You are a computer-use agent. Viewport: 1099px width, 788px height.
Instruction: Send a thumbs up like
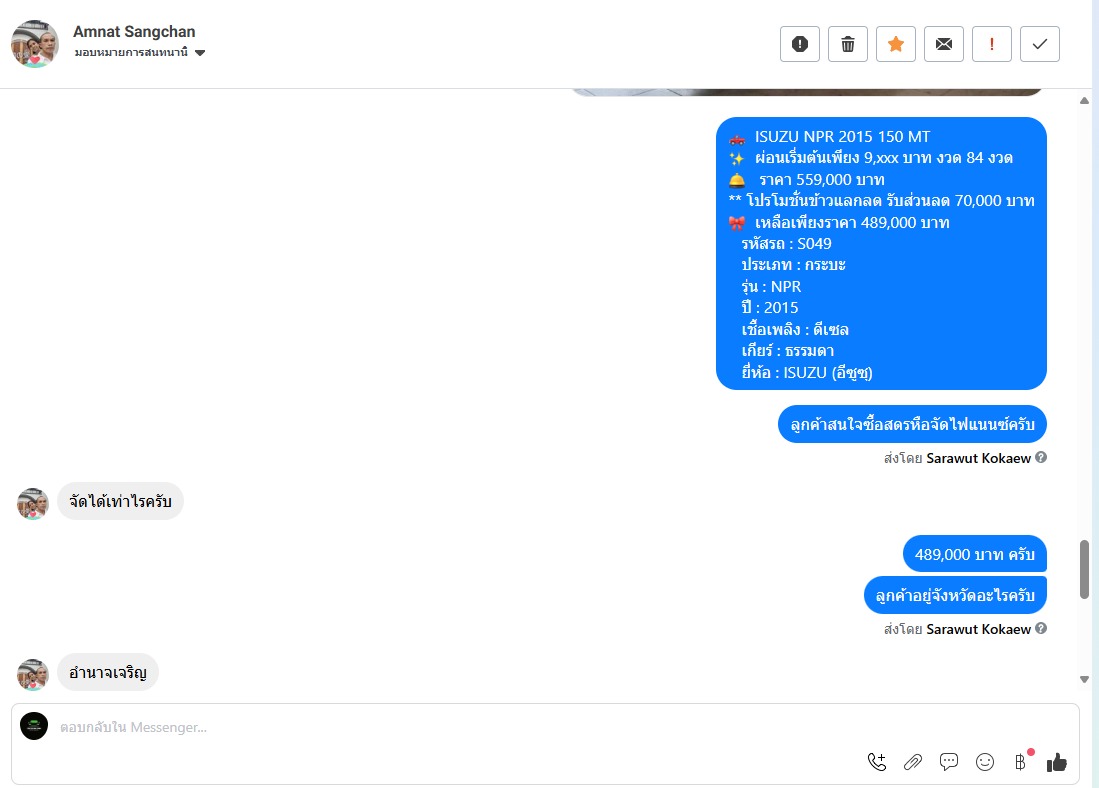click(1057, 762)
